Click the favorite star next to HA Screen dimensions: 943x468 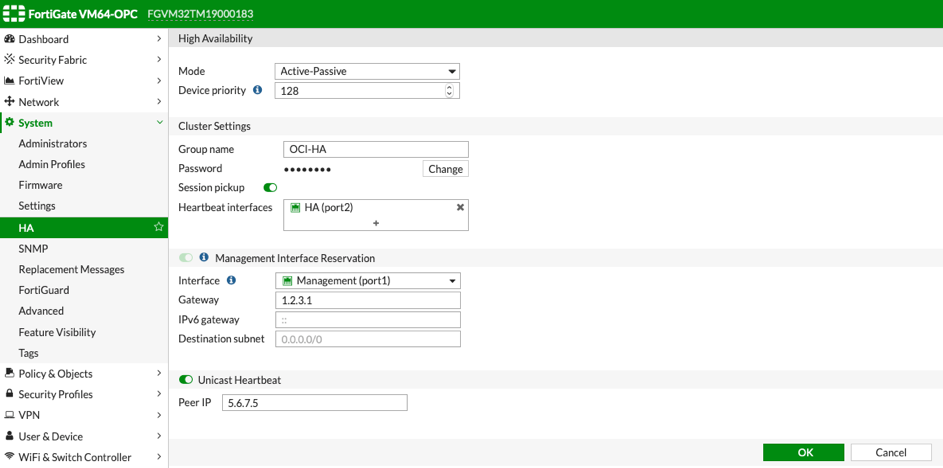(x=158, y=228)
